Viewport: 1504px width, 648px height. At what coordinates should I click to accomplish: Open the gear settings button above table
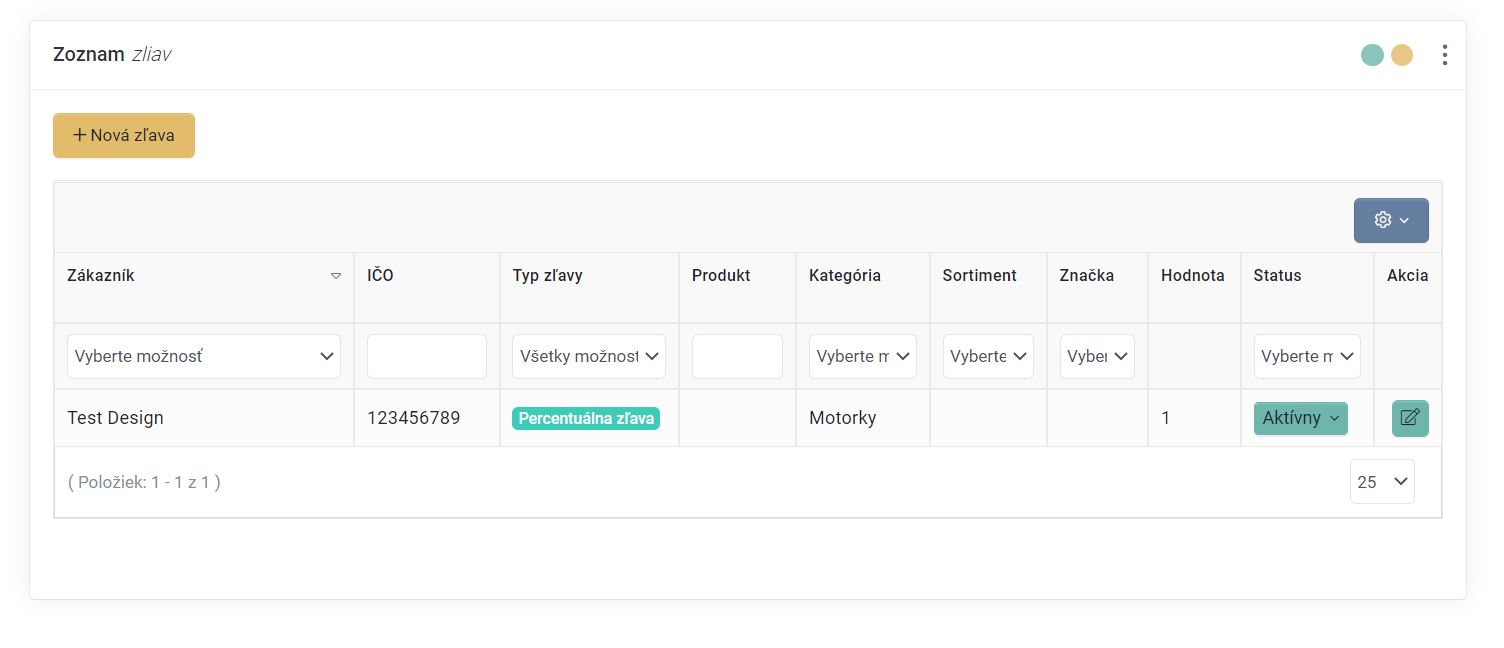click(x=1391, y=220)
